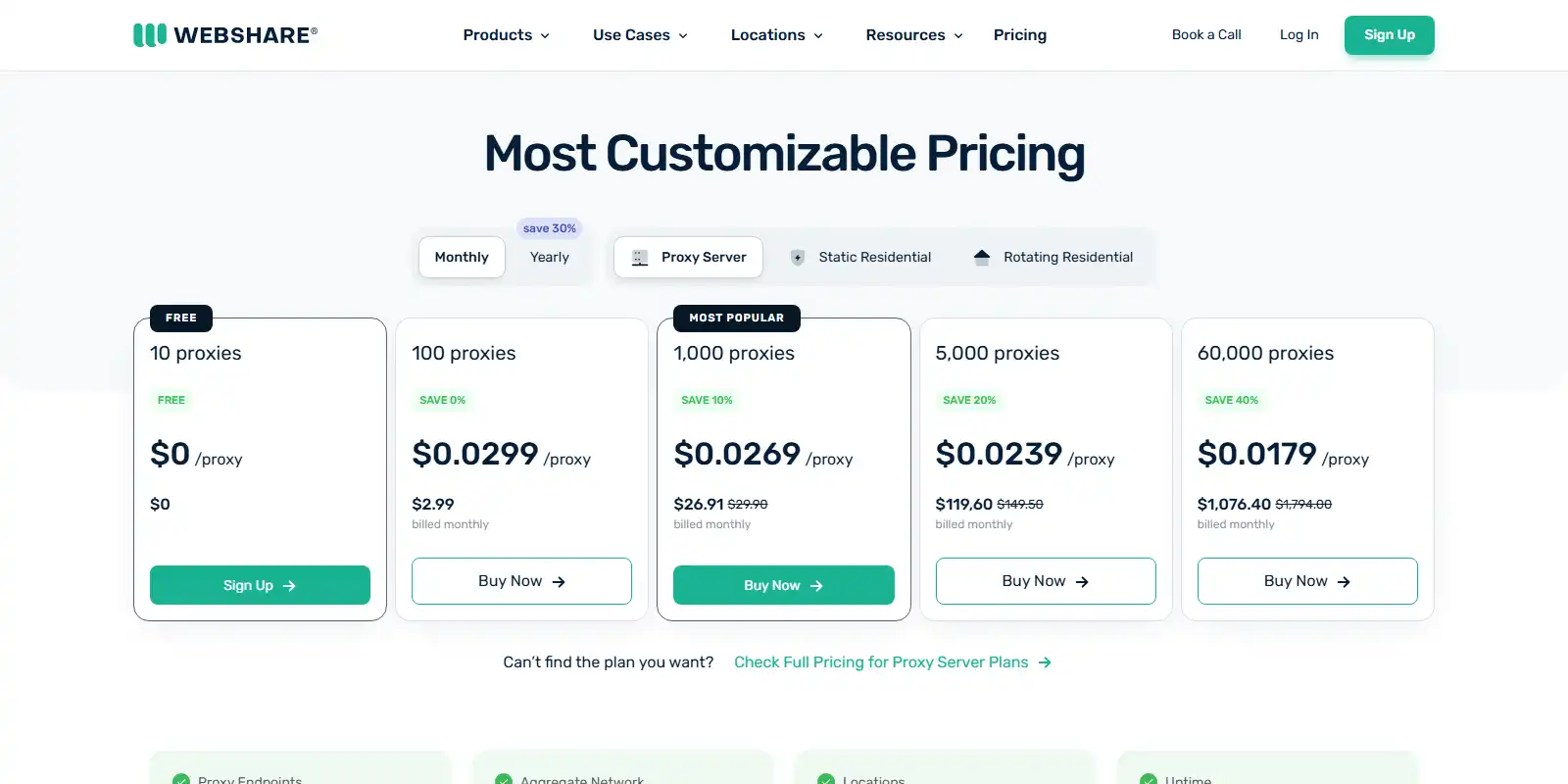This screenshot has width=1568, height=784.
Task: Click the $0.0179 /proxy price
Action: pyautogui.click(x=1283, y=455)
